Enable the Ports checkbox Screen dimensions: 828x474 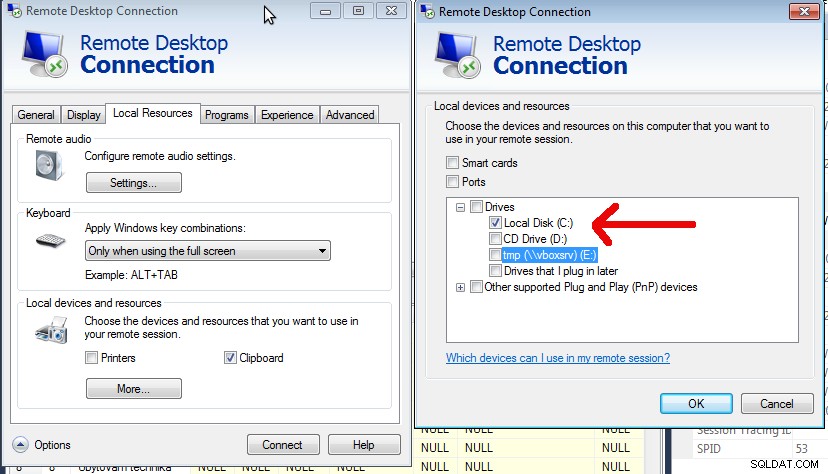(452, 182)
